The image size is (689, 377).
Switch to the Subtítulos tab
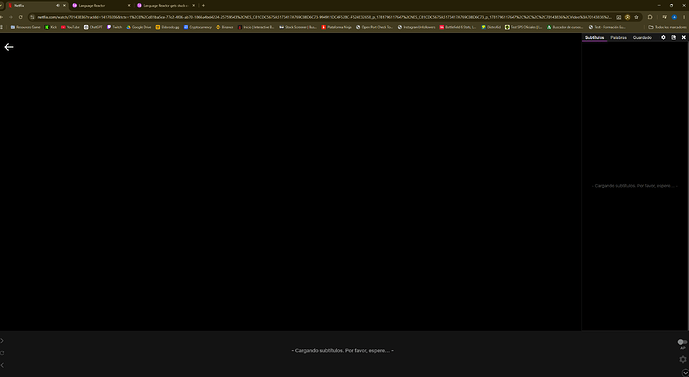595,38
